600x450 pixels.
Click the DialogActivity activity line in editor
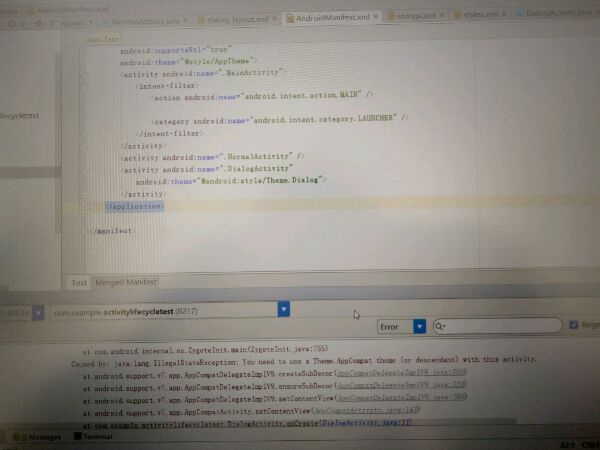207,169
